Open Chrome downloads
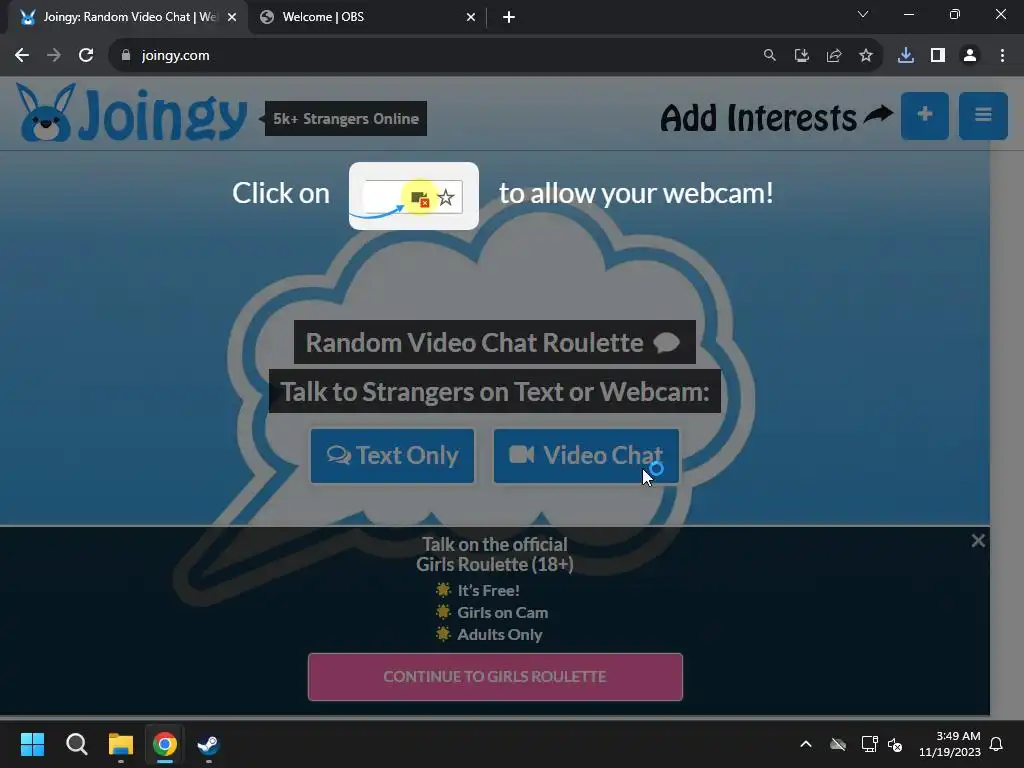The width and height of the screenshot is (1024, 768). [906, 56]
